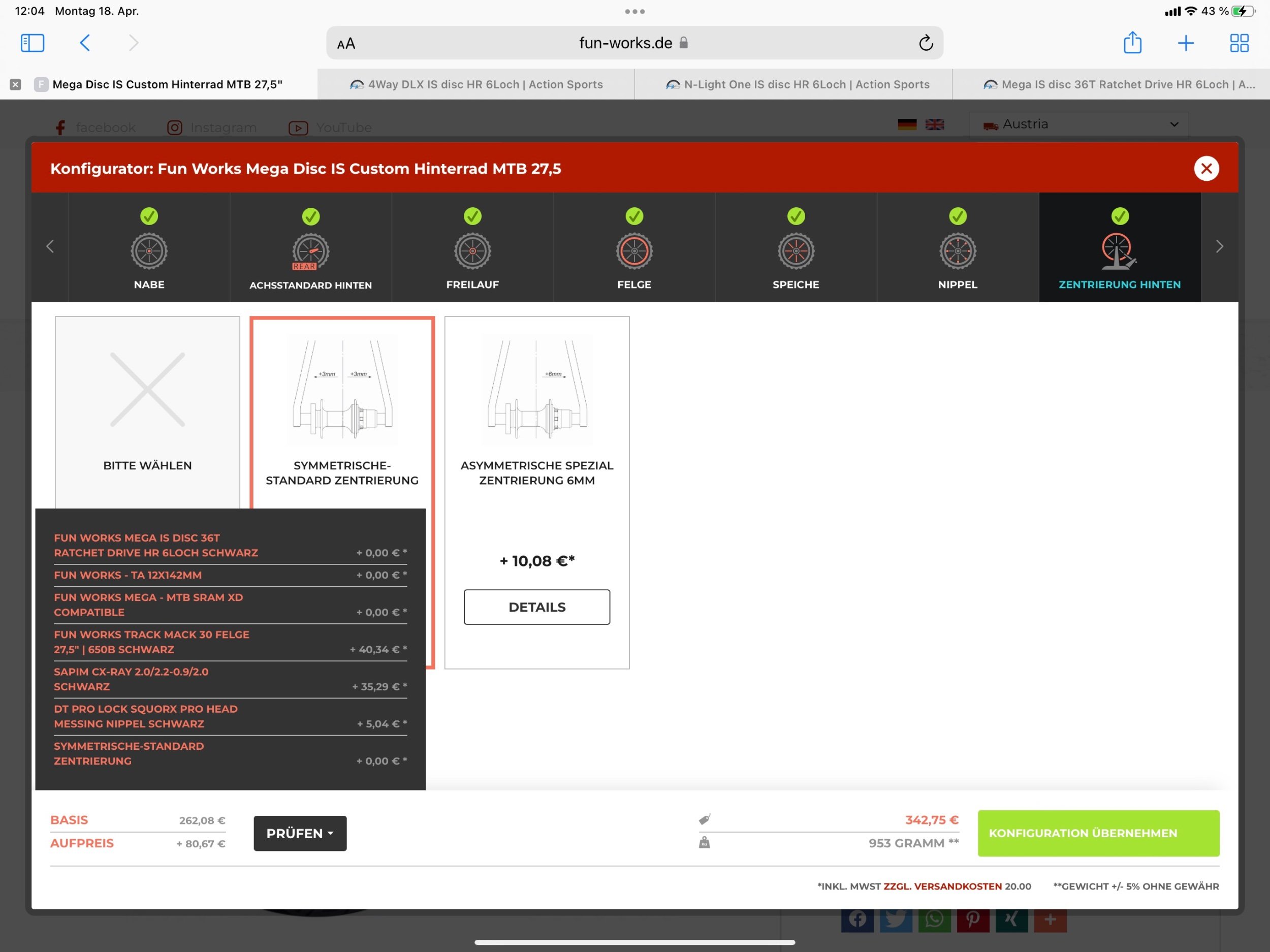Open the Austria country dropdown
Image resolution: width=1270 pixels, height=952 pixels.
tap(1078, 124)
